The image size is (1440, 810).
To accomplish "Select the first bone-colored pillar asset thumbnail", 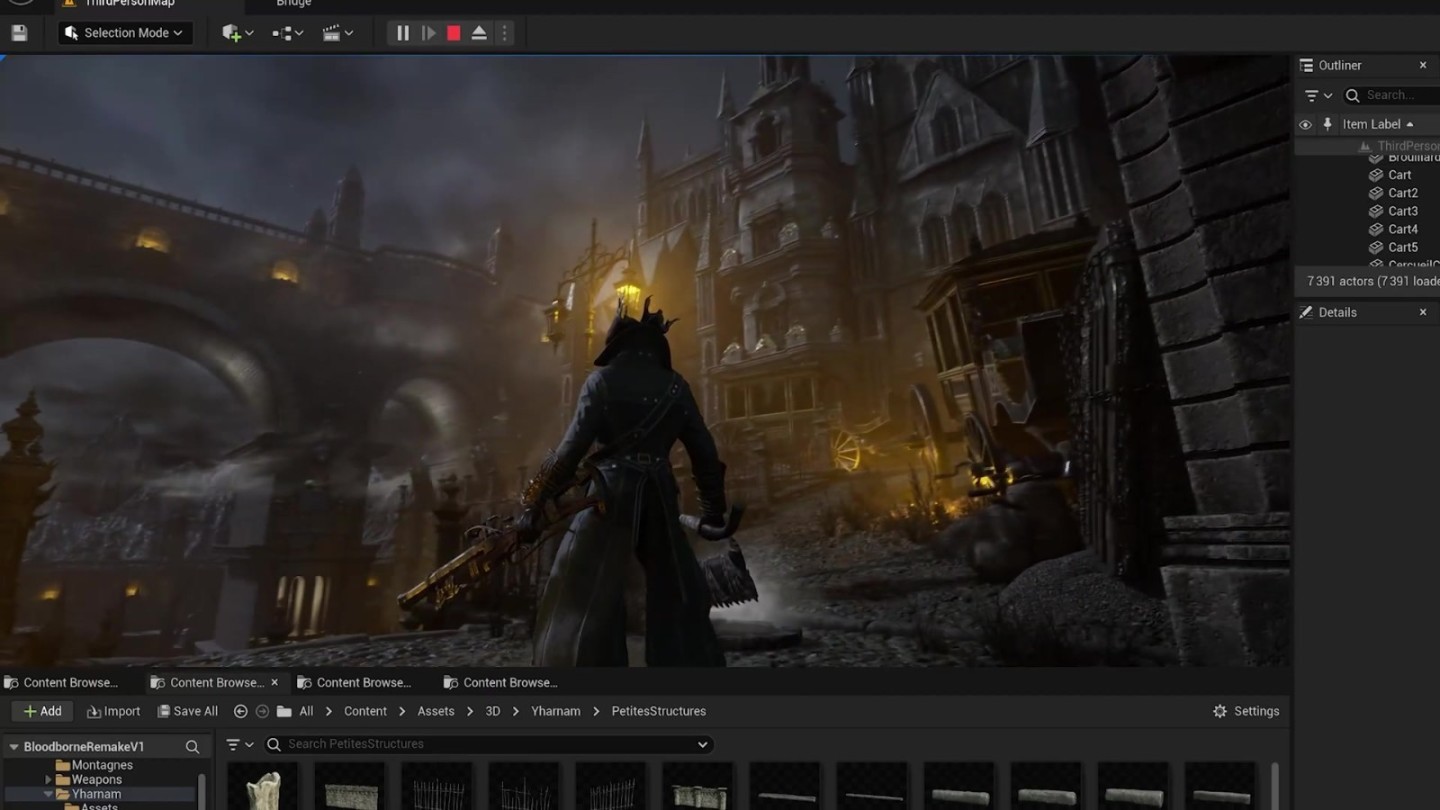I will tap(263, 787).
